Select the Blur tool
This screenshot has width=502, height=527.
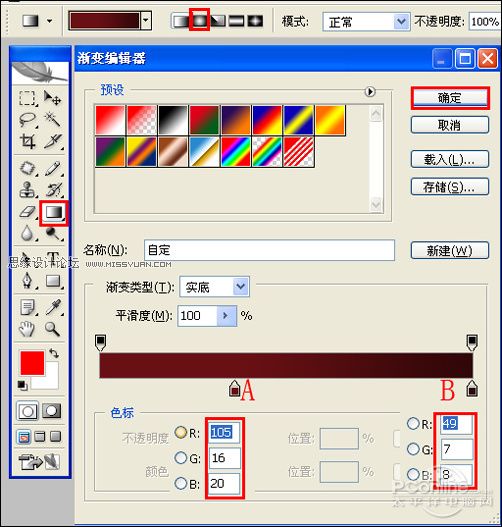pos(27,233)
